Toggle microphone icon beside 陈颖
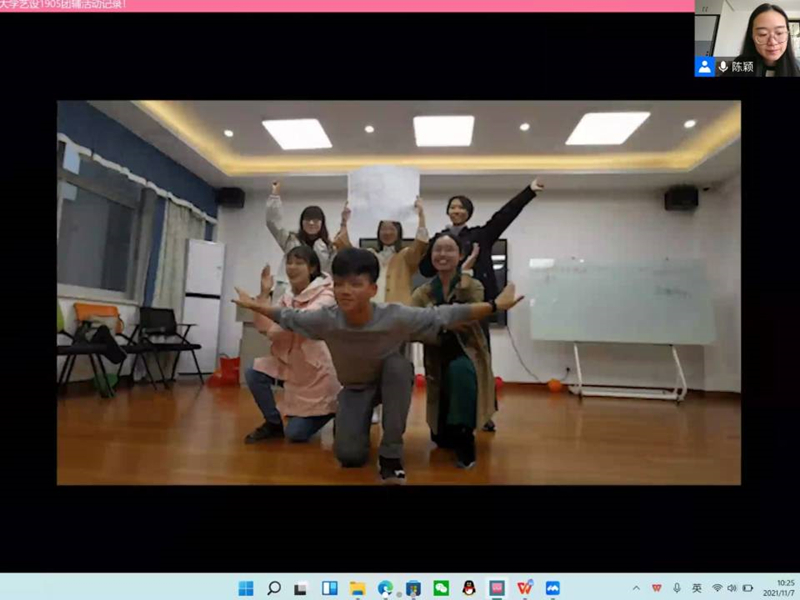This screenshot has width=800, height=600. coord(723,66)
